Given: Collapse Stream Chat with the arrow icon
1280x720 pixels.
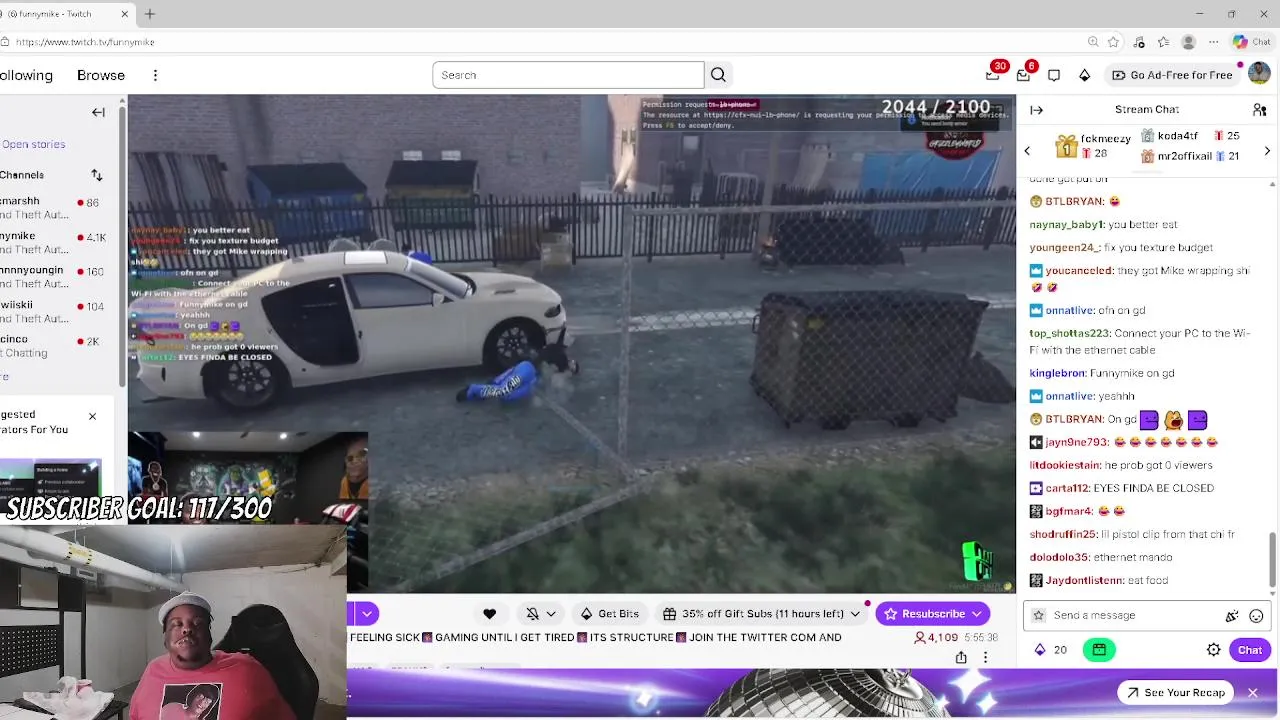Looking at the screenshot, I should point(1036,110).
